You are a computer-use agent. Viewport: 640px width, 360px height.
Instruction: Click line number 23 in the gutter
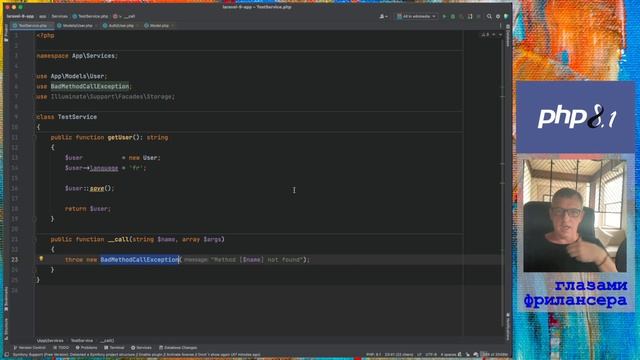click(15, 260)
